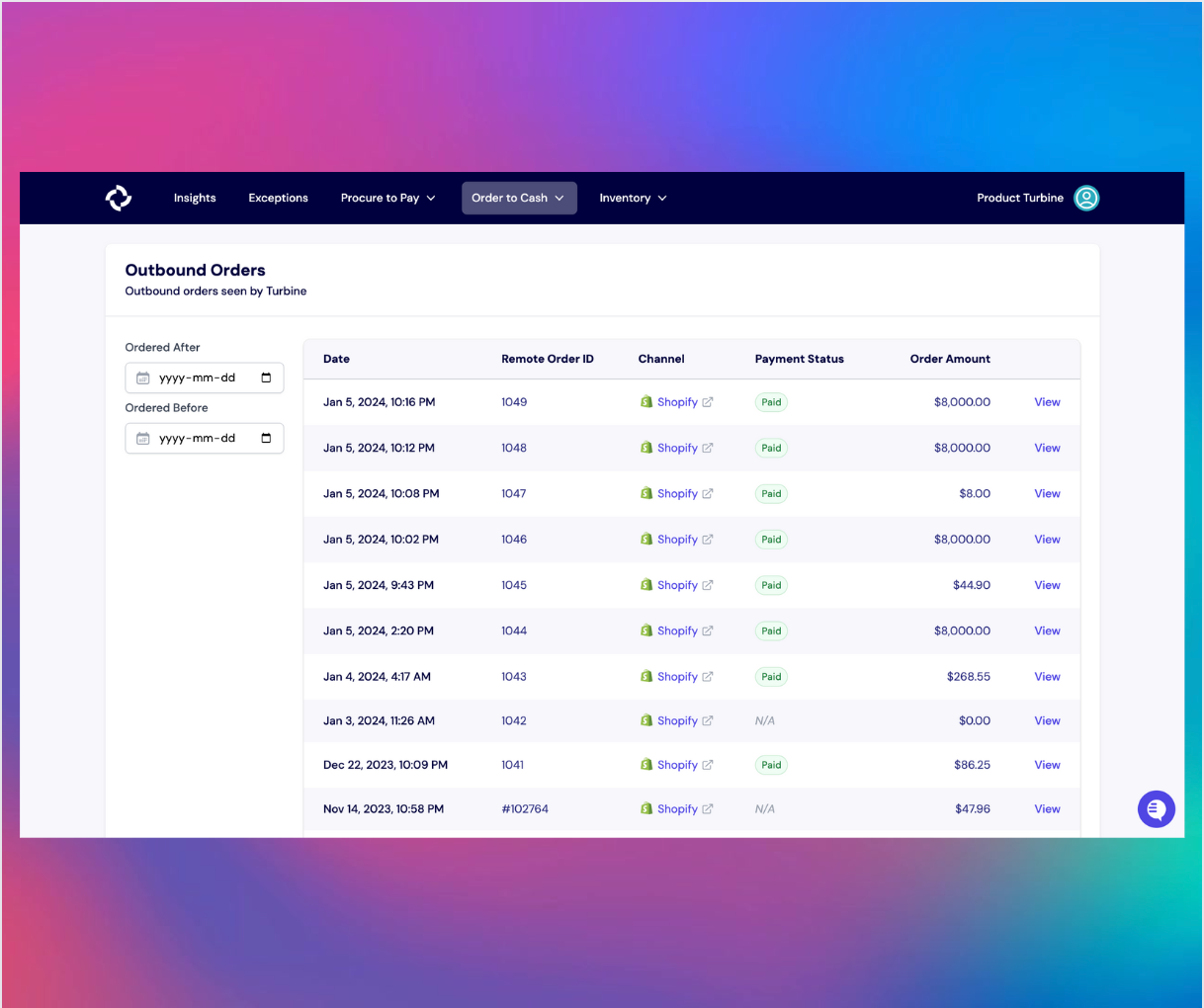Screen dimensions: 1204x1008
Task: Expand the Inventory dropdown menu
Action: click(x=633, y=198)
